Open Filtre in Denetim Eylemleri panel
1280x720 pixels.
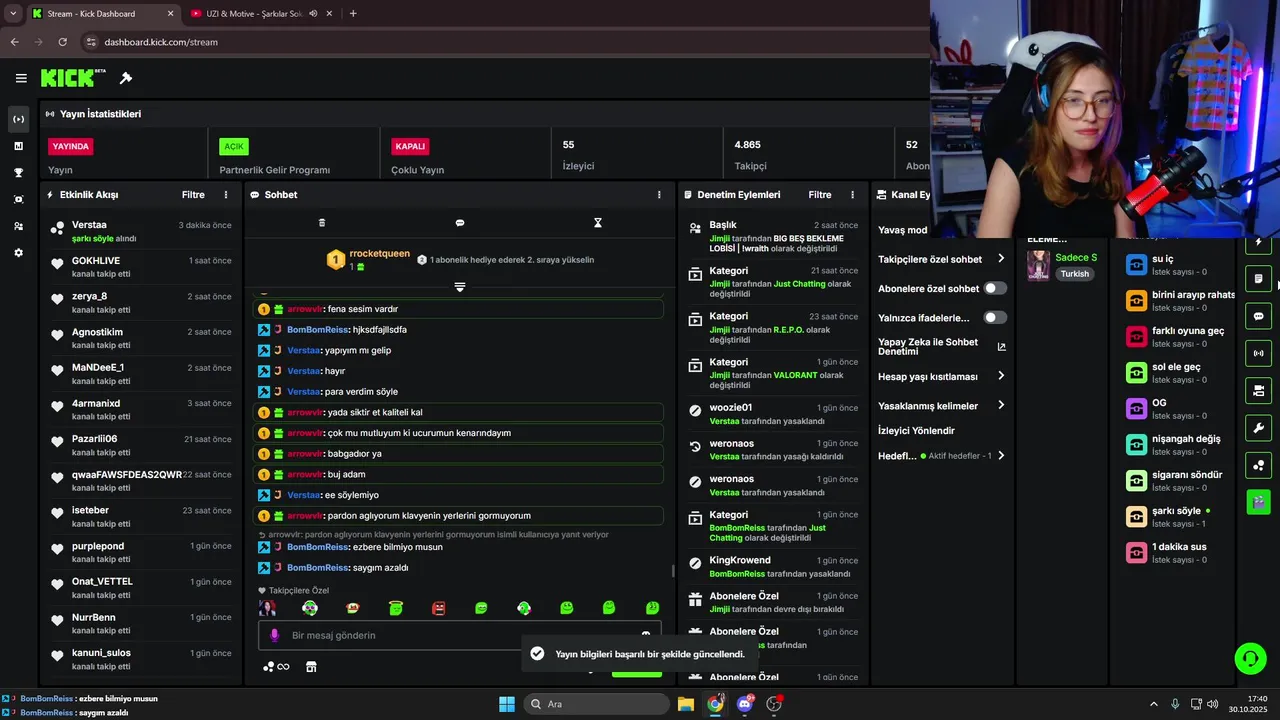pos(820,195)
